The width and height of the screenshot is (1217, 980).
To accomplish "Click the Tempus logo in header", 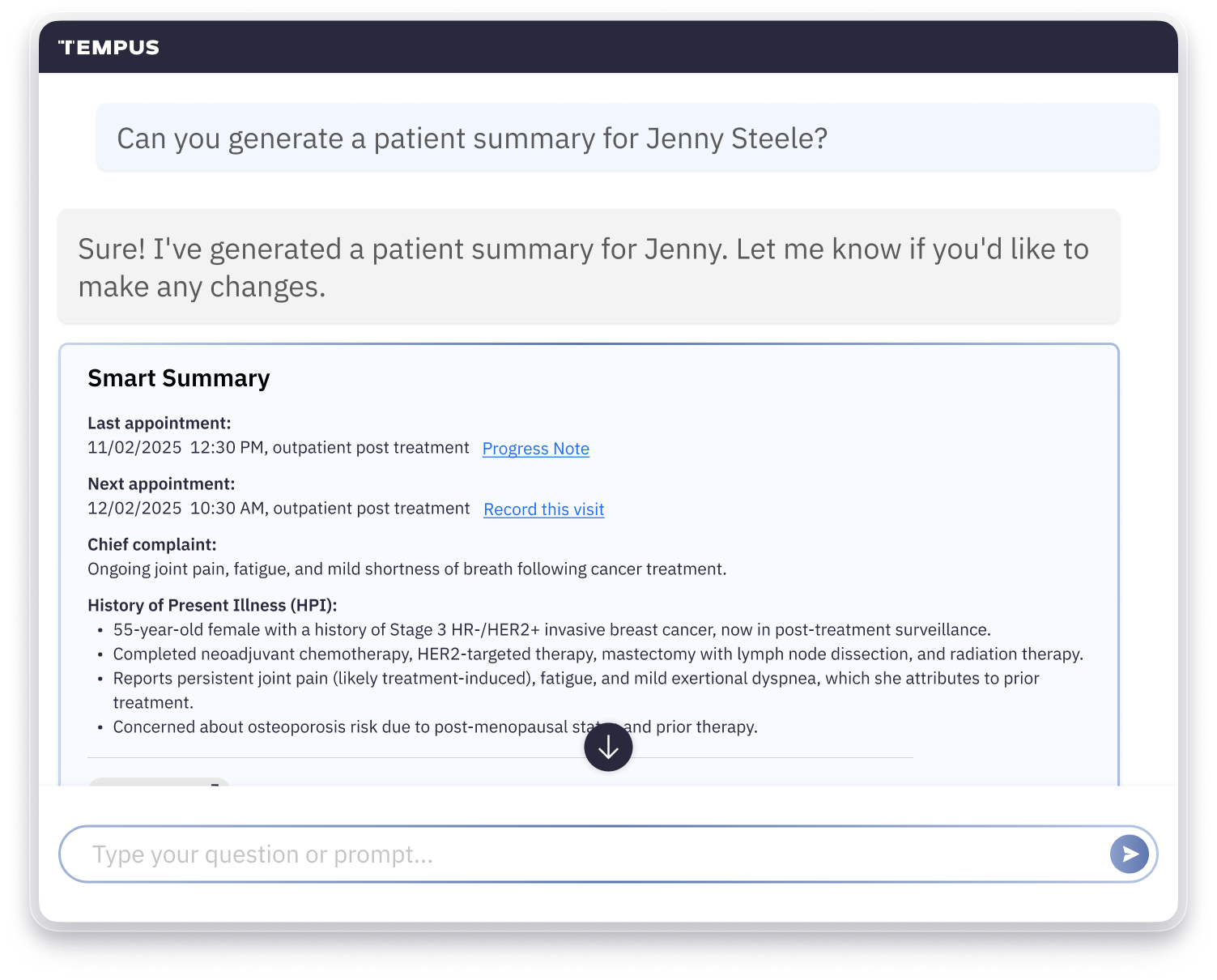I will (x=109, y=48).
